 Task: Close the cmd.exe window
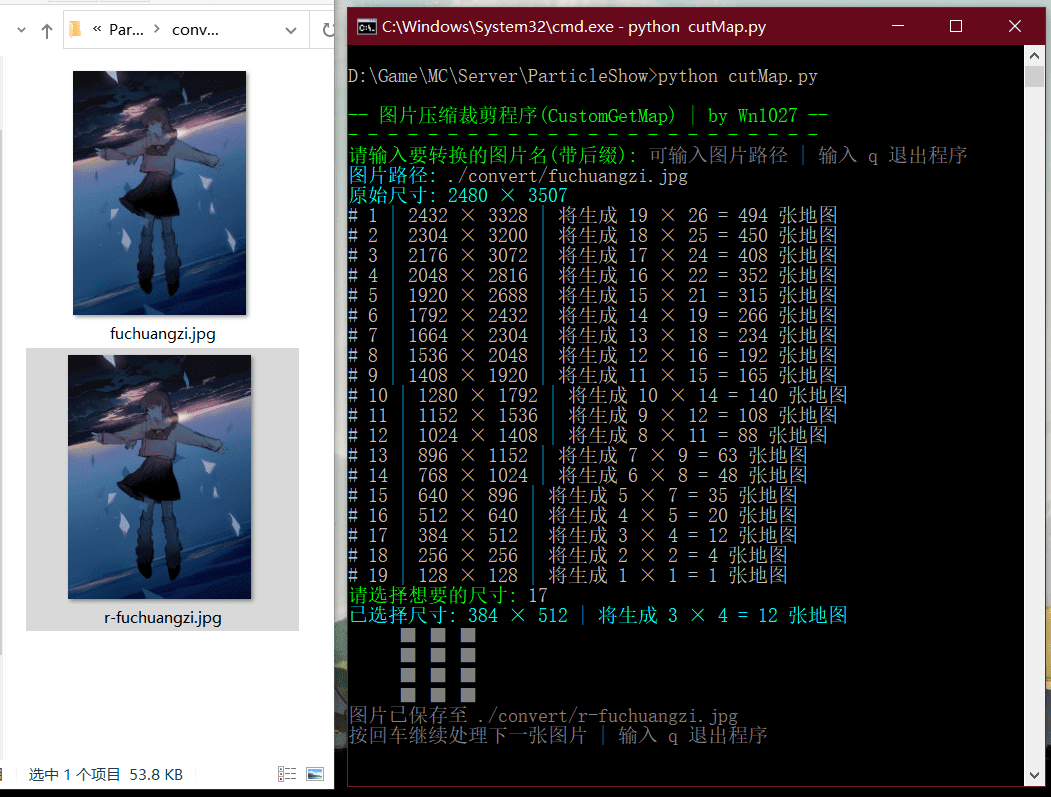1015,26
